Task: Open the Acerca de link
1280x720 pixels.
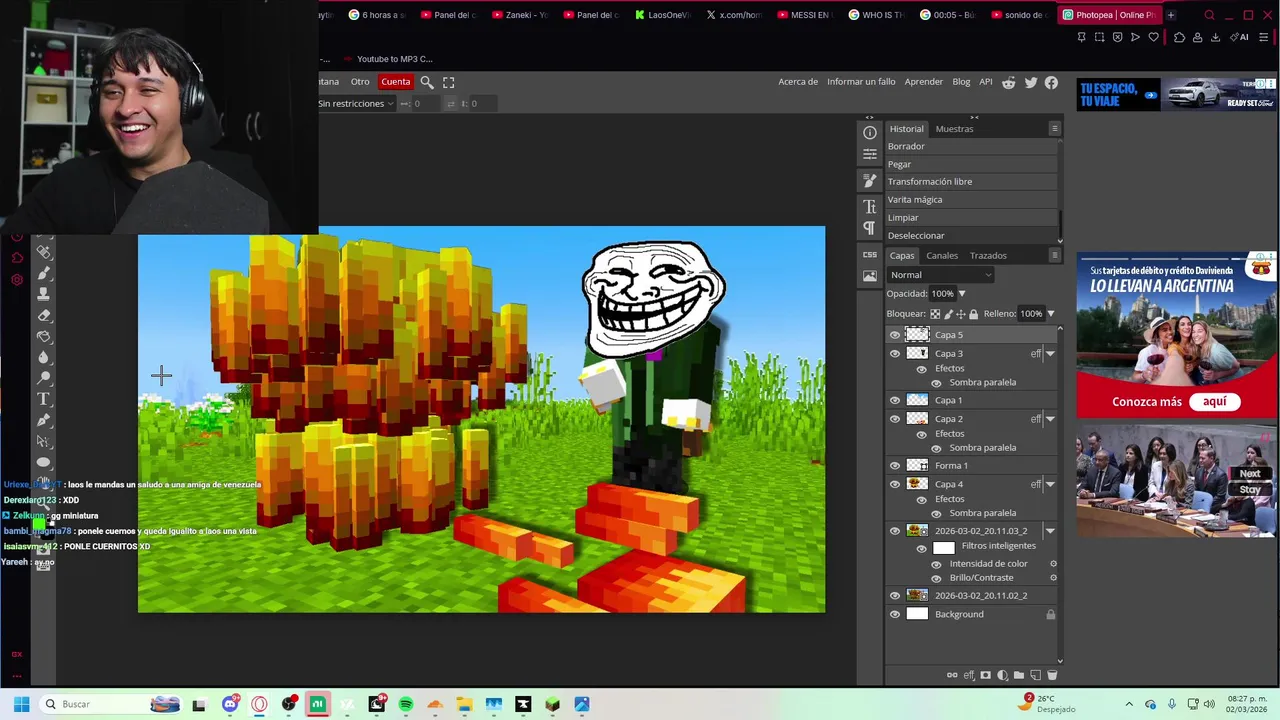Action: coord(798,82)
